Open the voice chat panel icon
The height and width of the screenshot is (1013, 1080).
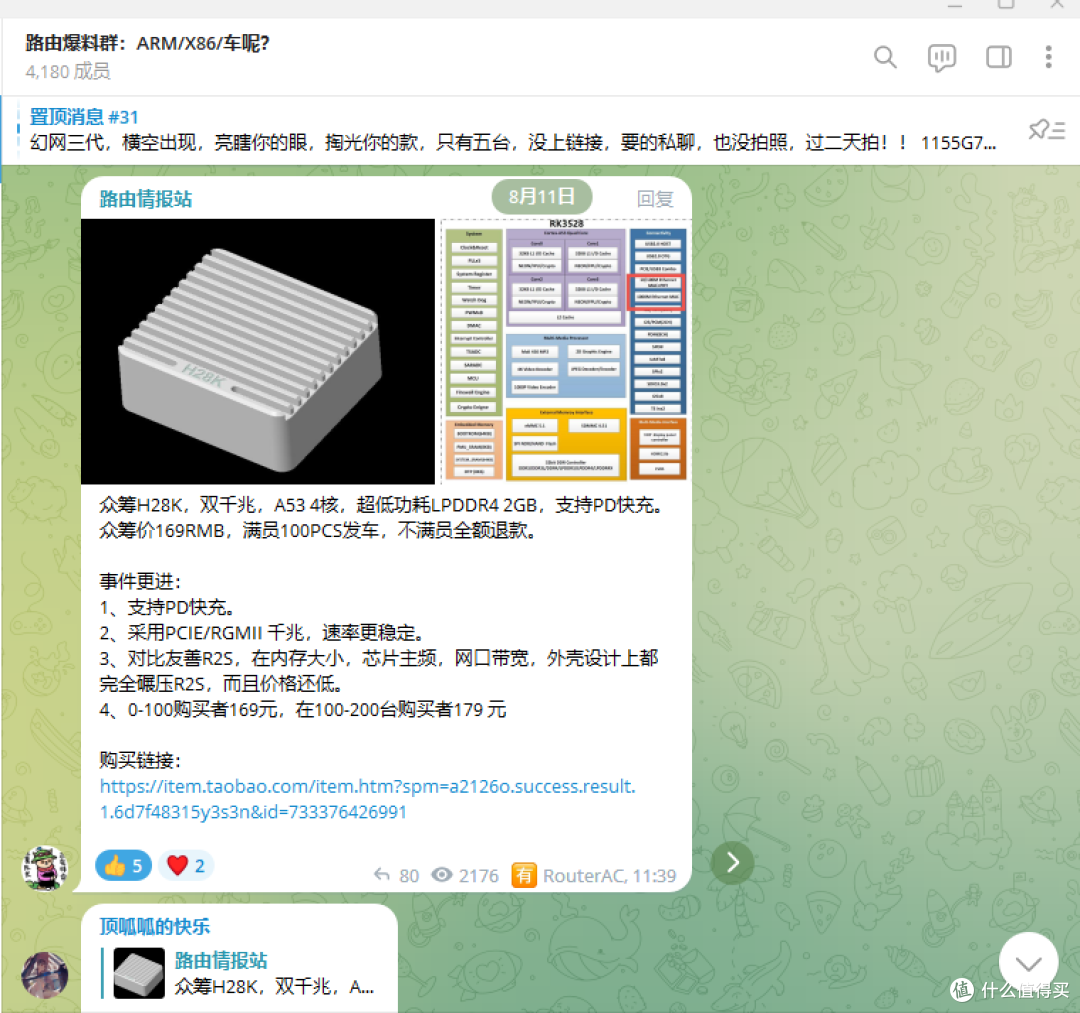coord(941,57)
